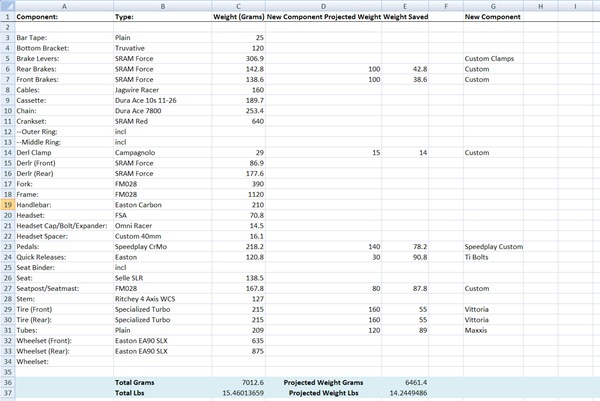Click the 'Weight Saved' header cell
Viewport: 600px width, 401px height.
click(405, 17)
